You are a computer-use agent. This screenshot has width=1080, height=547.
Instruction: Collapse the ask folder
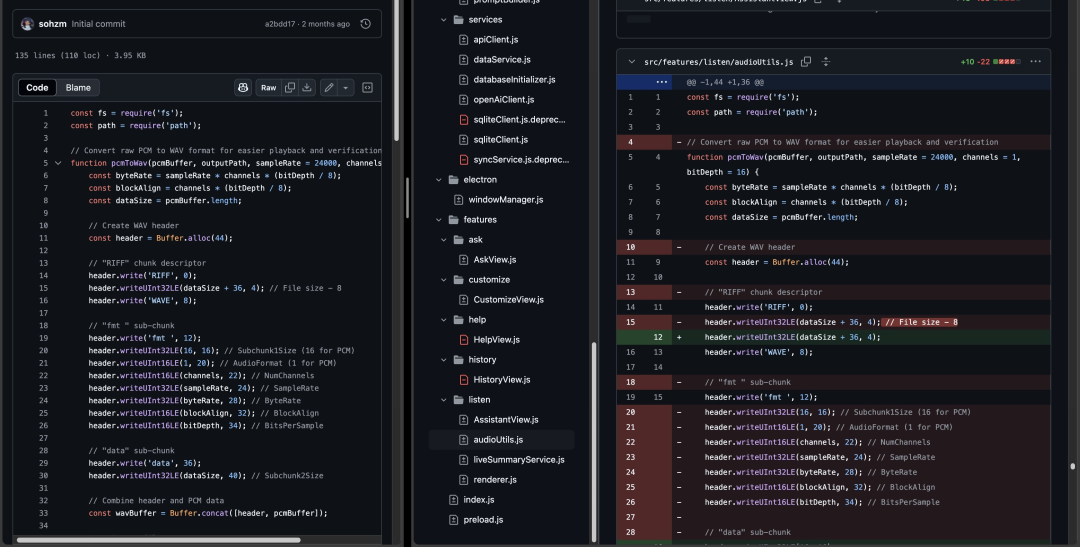[x=444, y=240]
